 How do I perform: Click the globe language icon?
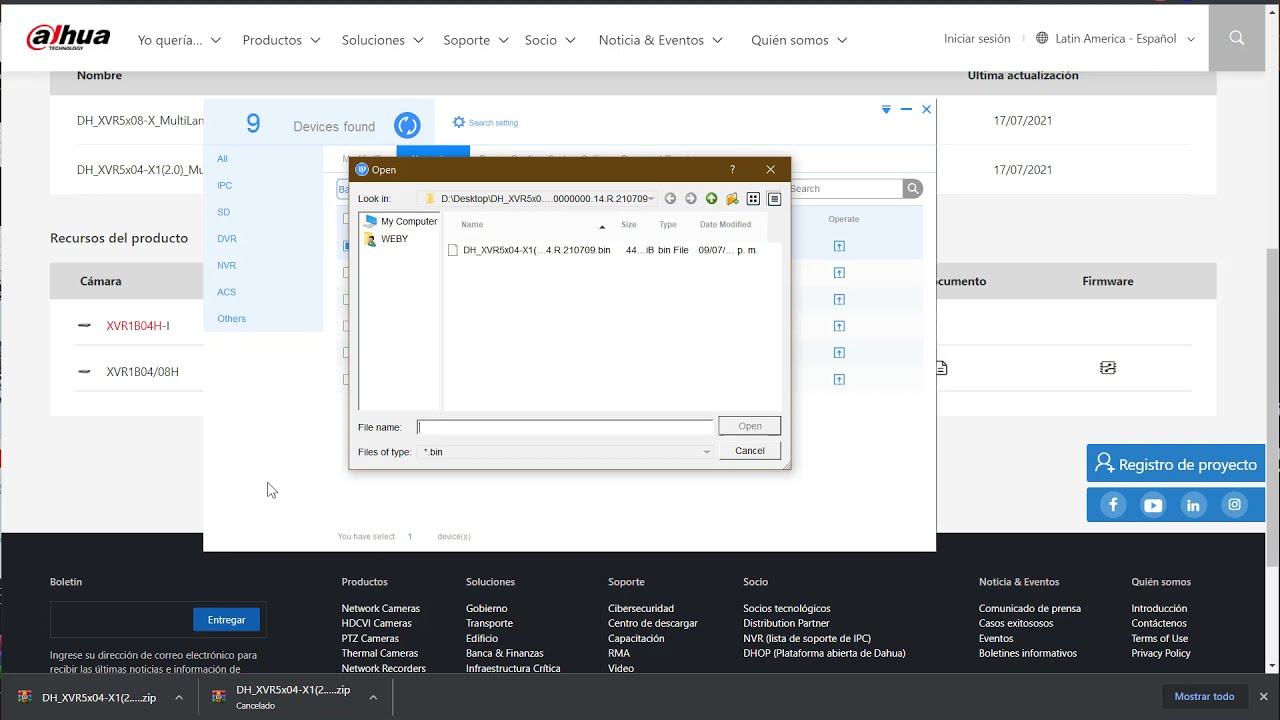[x=1042, y=38]
